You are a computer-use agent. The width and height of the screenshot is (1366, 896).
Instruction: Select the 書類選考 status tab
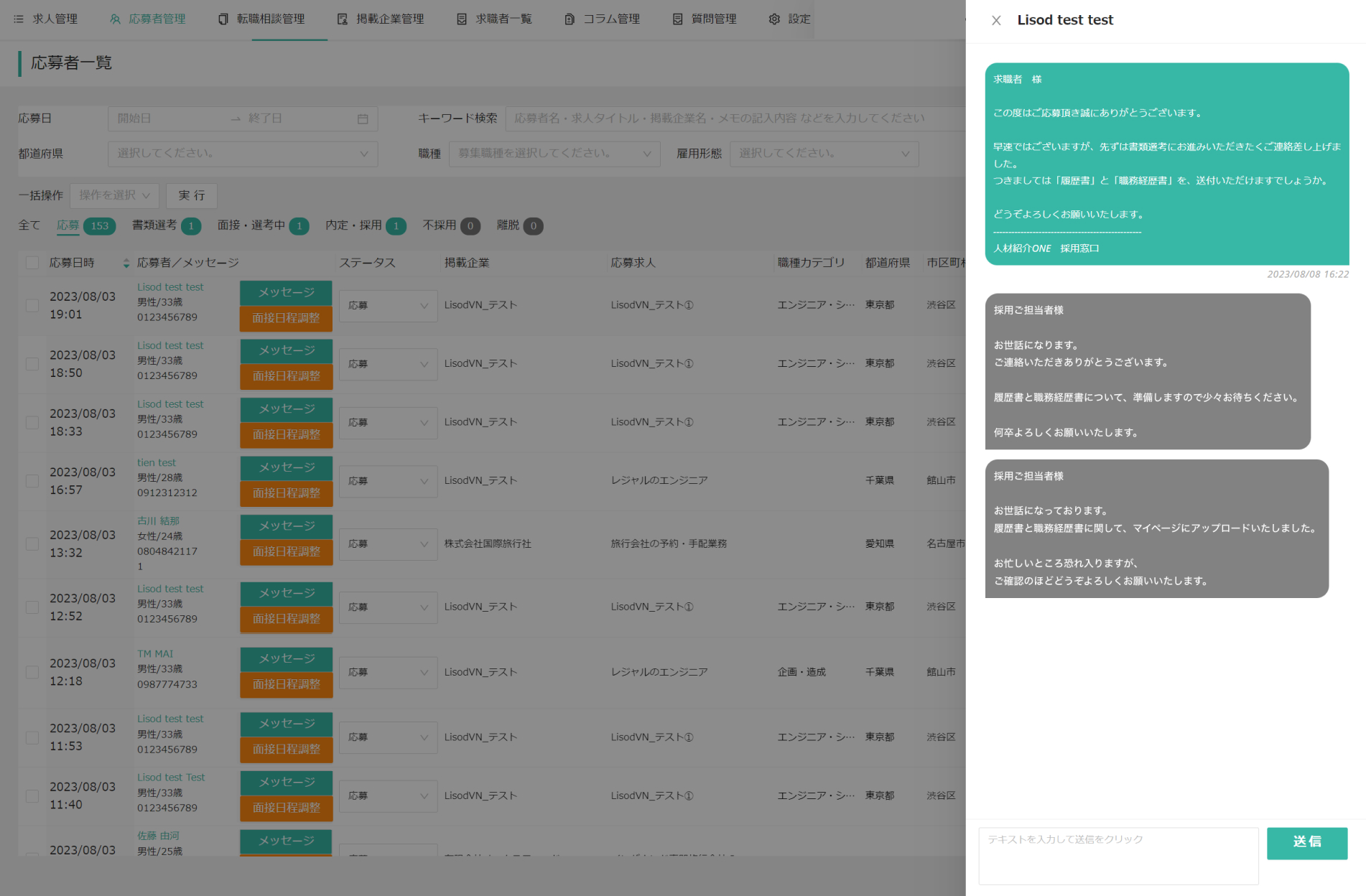(x=167, y=225)
